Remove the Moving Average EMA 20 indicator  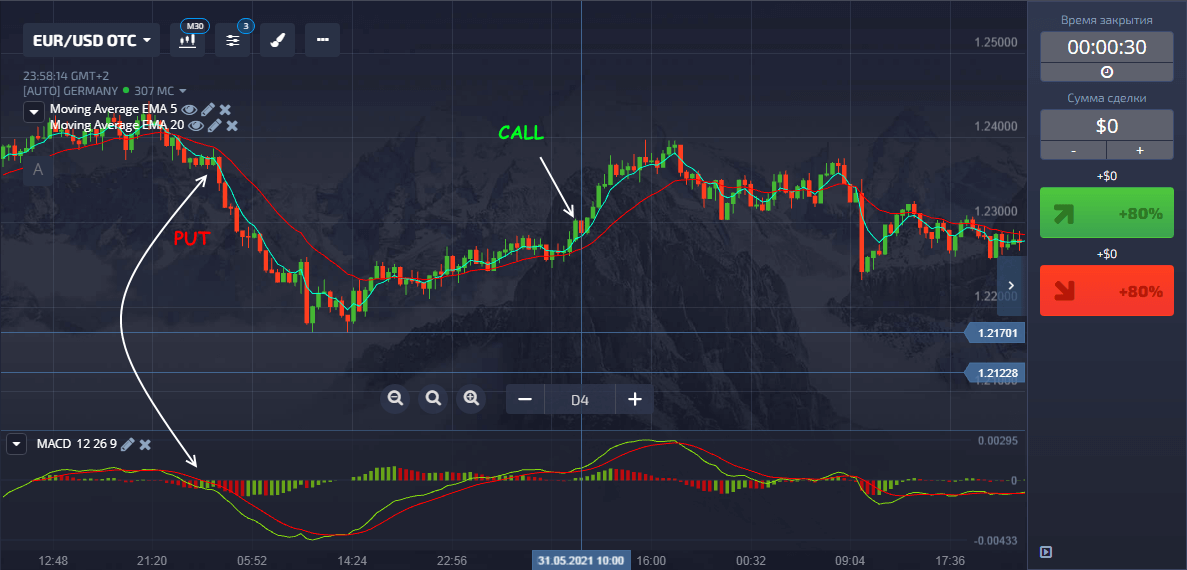232,125
